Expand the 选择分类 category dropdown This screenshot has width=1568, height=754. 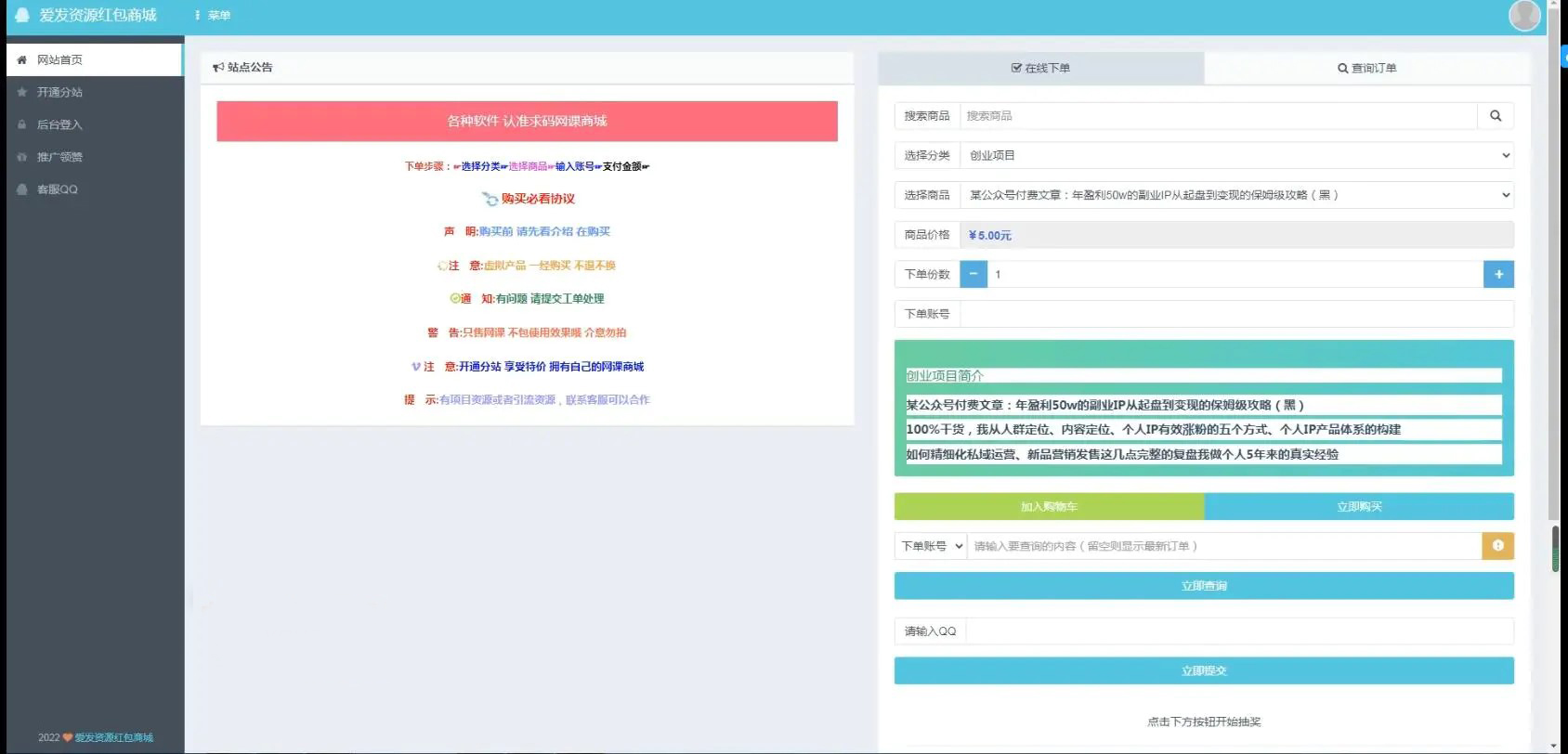pos(1236,156)
